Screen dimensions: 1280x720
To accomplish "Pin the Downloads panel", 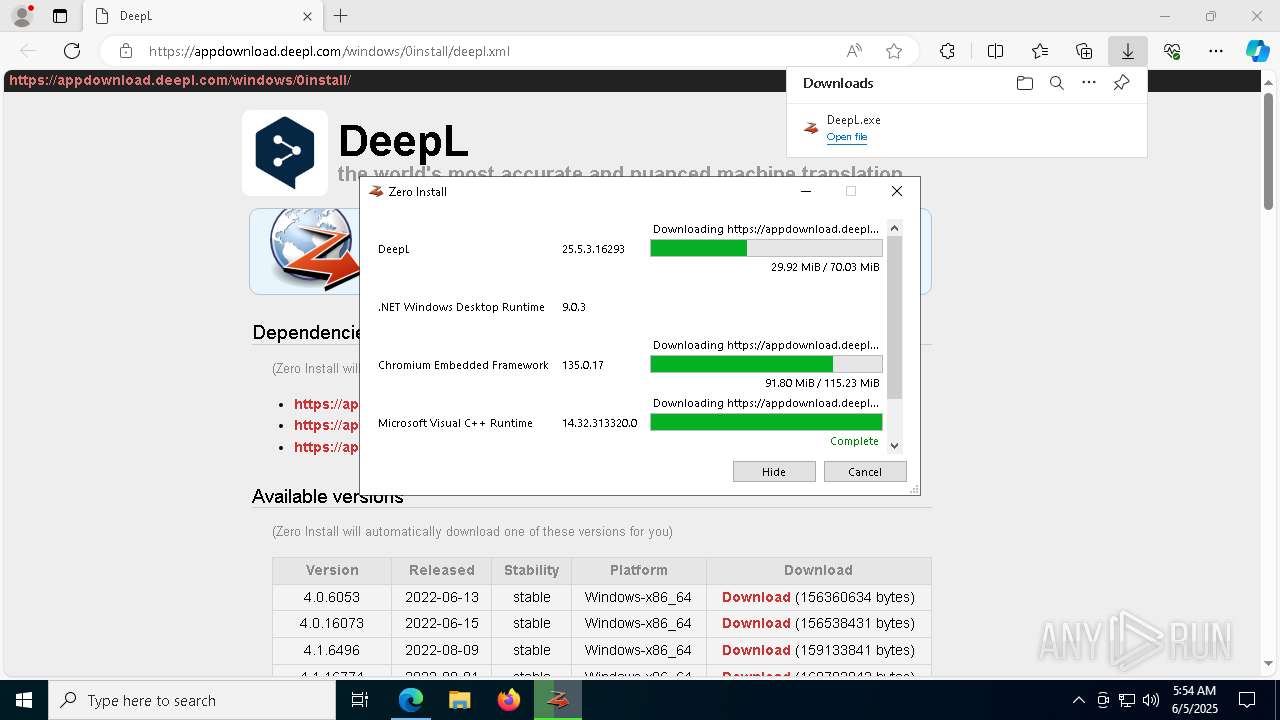I will pyautogui.click(x=1121, y=83).
